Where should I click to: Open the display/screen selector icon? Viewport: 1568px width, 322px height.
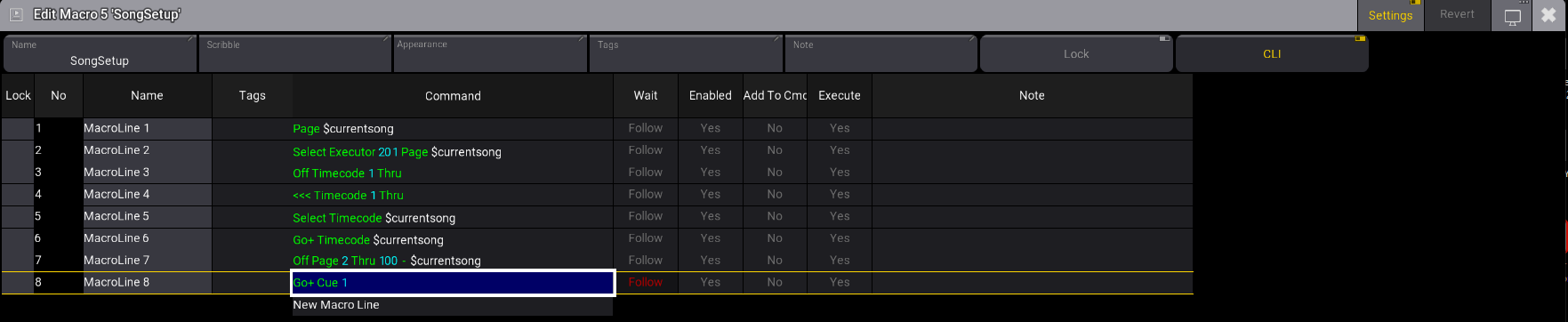(x=1512, y=16)
